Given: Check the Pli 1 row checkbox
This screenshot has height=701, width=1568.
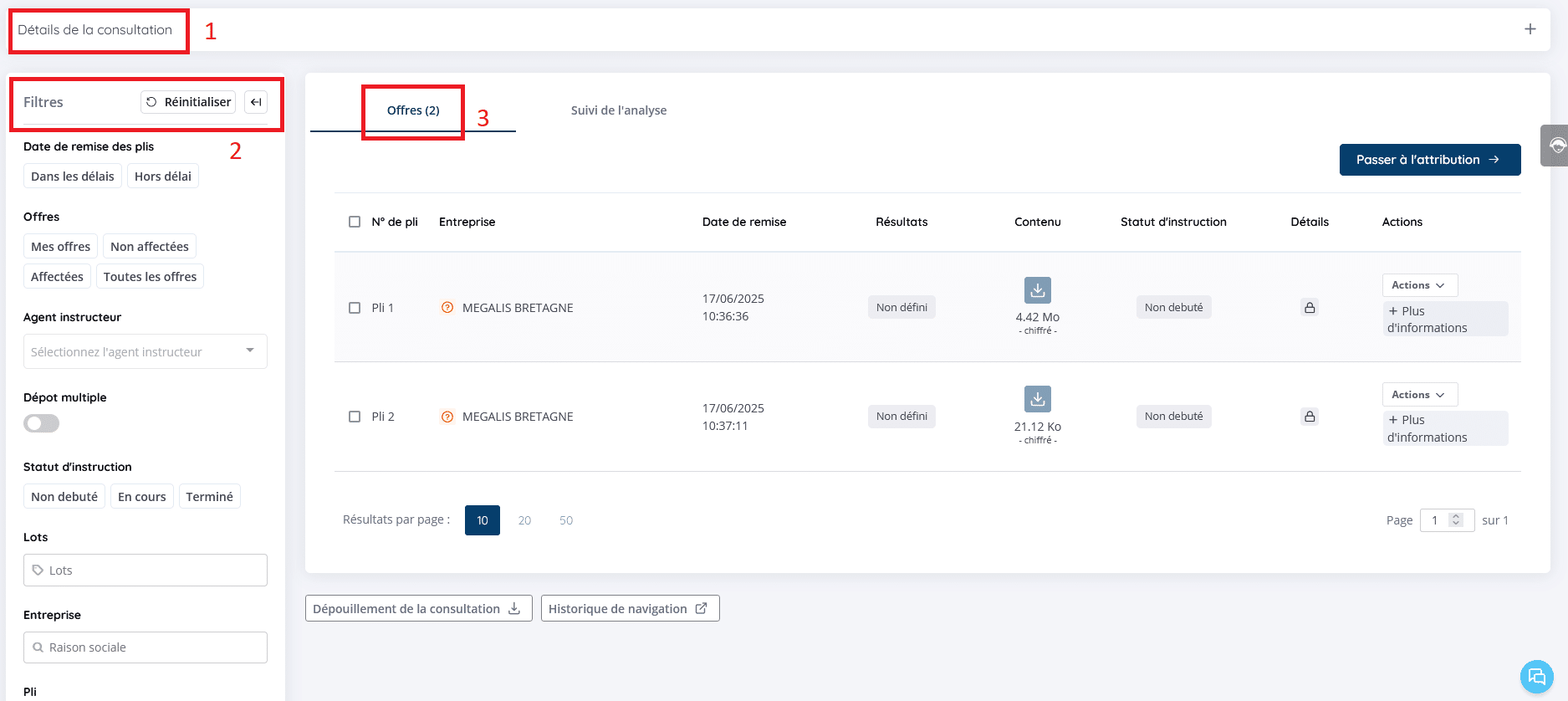Looking at the screenshot, I should coord(355,308).
